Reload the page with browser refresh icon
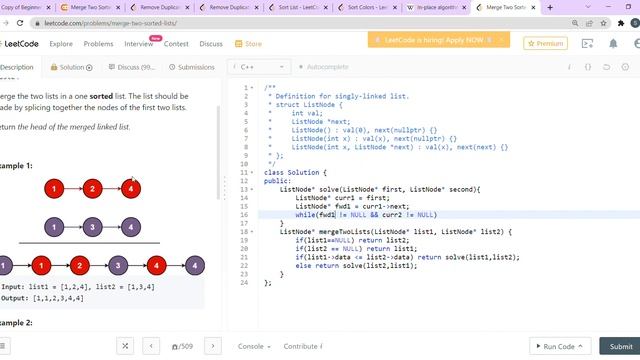This screenshot has height=360, width=640. (x=20, y=23)
